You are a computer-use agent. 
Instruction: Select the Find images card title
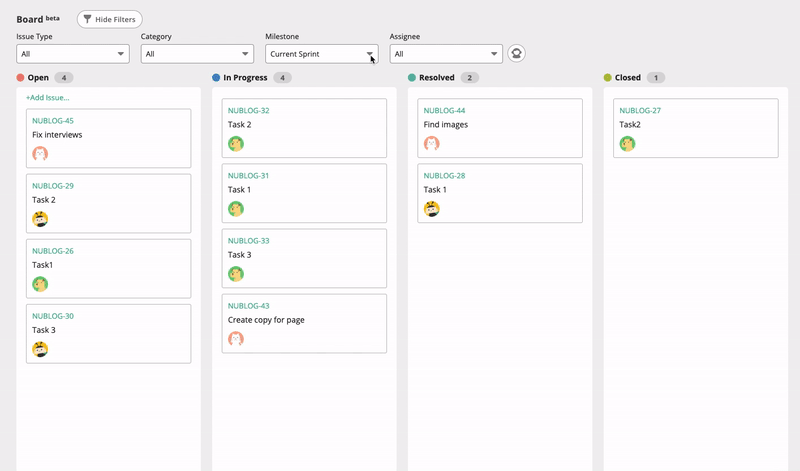click(x=446, y=125)
